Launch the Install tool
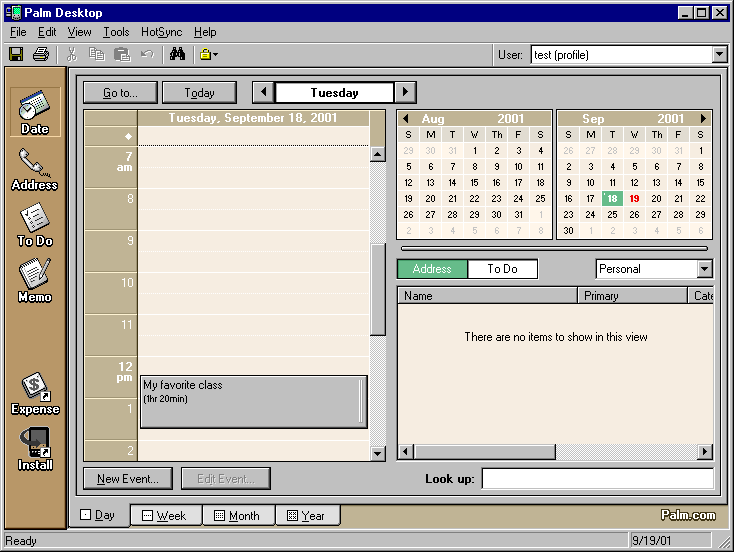This screenshot has width=734, height=552. coord(35,449)
